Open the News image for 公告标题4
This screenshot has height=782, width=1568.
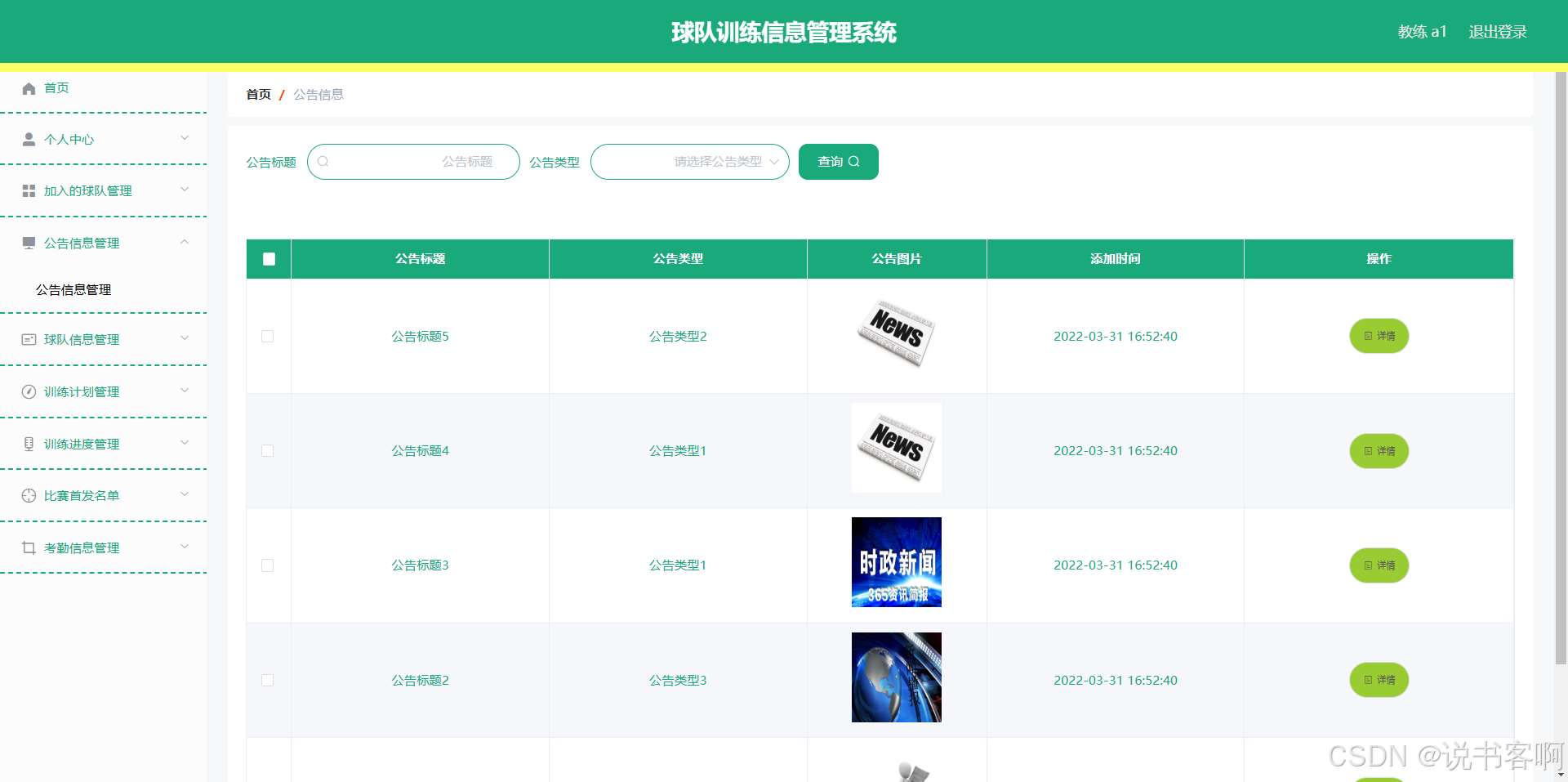[x=896, y=448]
